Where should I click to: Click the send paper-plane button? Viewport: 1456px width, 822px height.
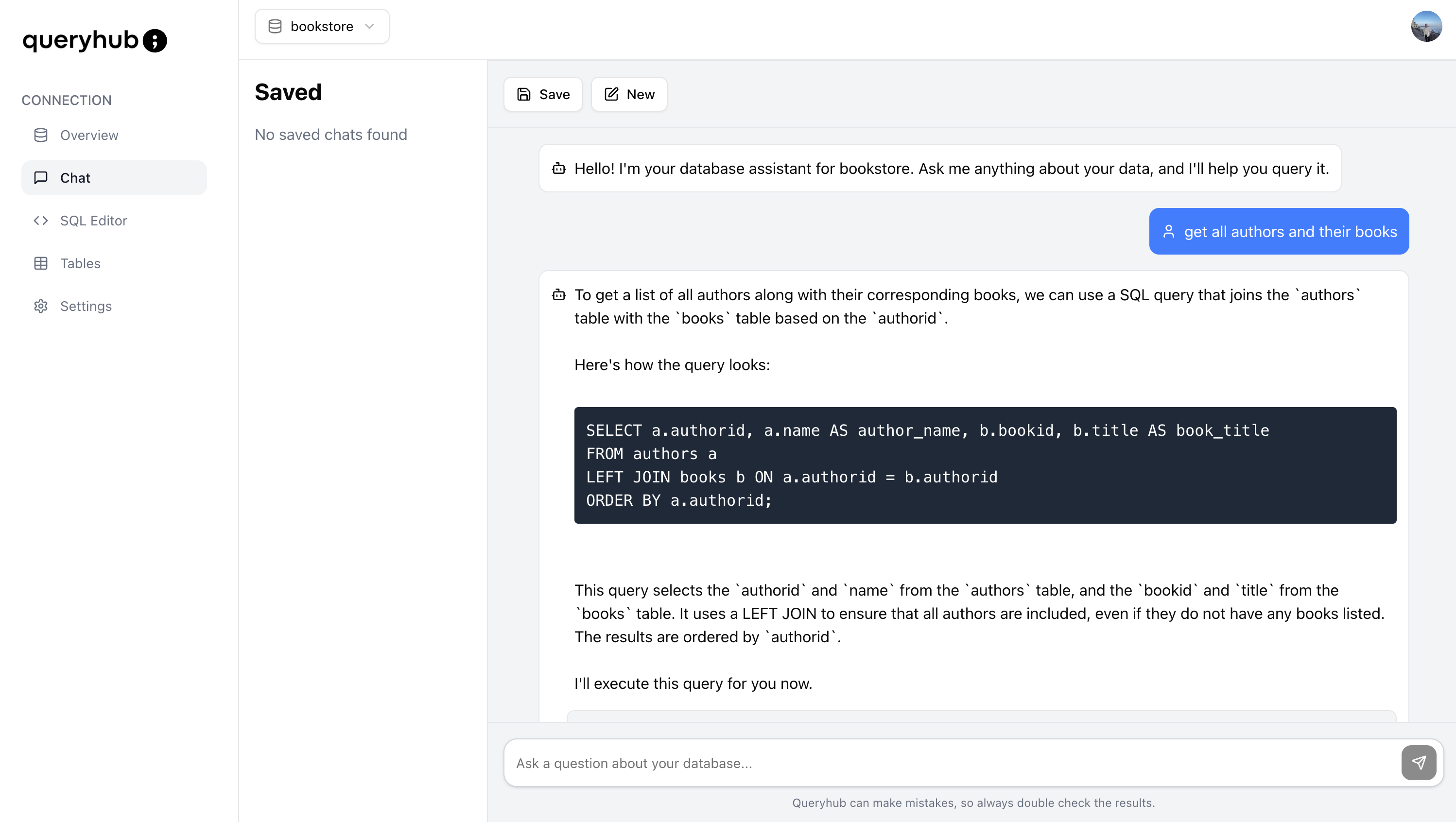click(x=1419, y=762)
